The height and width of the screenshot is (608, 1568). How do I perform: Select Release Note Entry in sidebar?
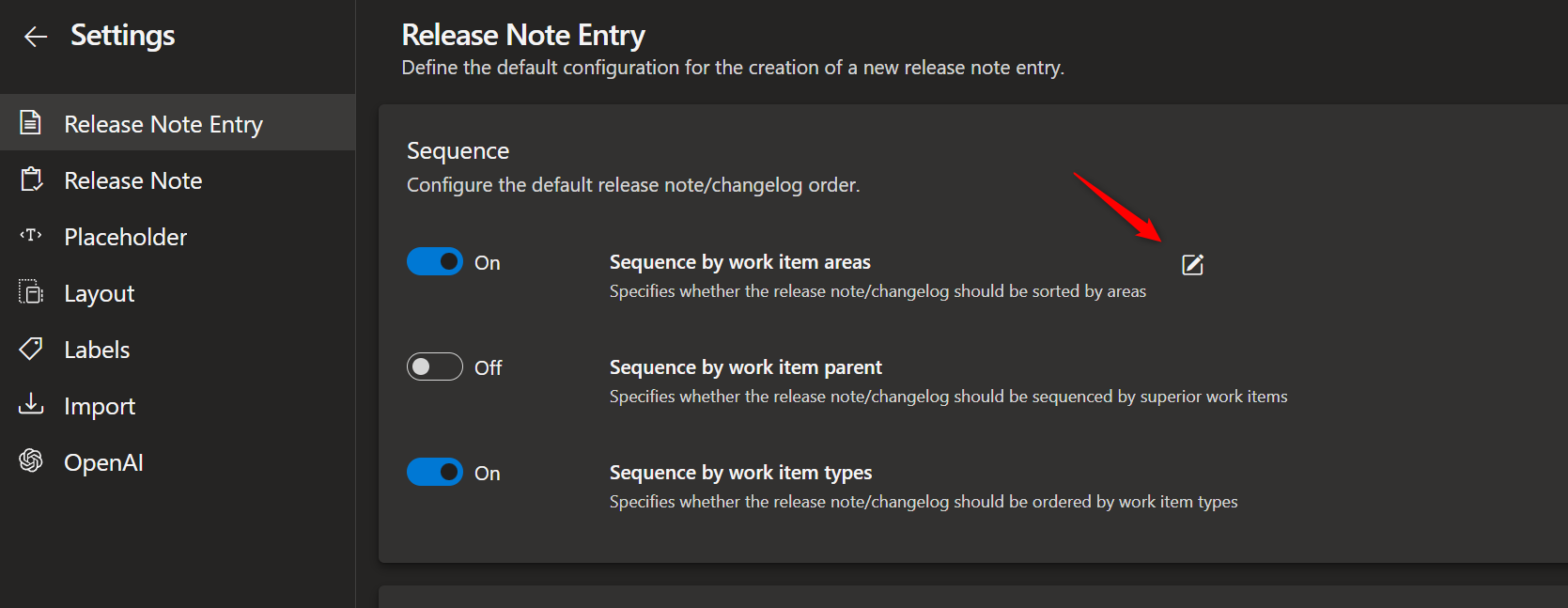[163, 124]
